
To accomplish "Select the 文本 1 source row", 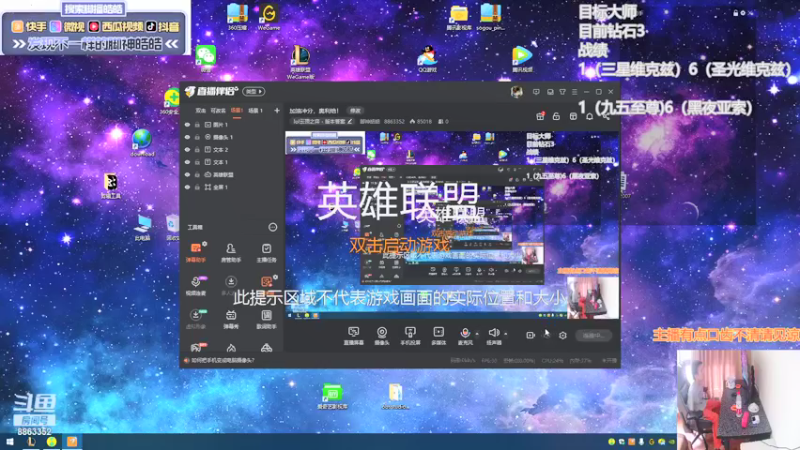I will [232, 162].
